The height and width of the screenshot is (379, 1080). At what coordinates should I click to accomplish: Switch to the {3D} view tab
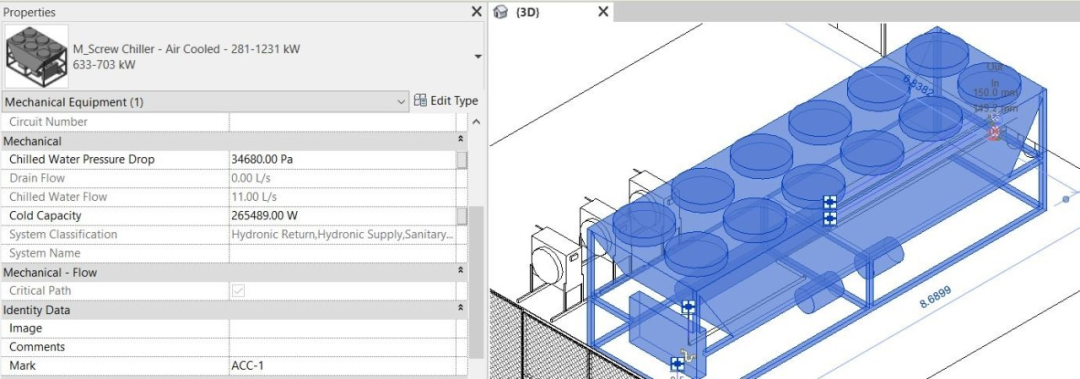click(x=527, y=12)
